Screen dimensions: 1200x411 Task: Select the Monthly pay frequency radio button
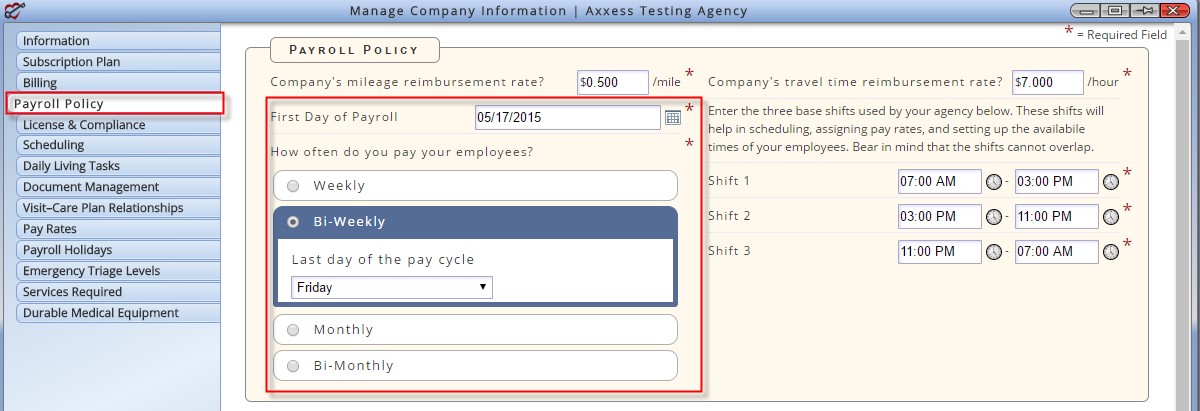293,330
